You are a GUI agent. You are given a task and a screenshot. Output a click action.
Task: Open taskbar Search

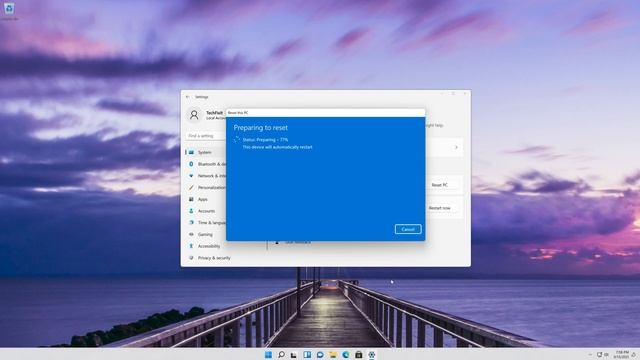pyautogui.click(x=281, y=355)
